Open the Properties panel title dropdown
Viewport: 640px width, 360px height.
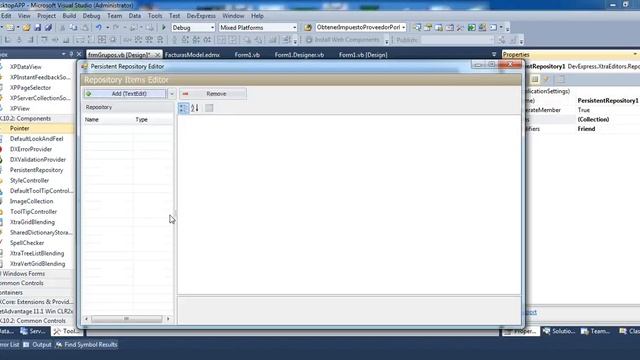pos(635,54)
